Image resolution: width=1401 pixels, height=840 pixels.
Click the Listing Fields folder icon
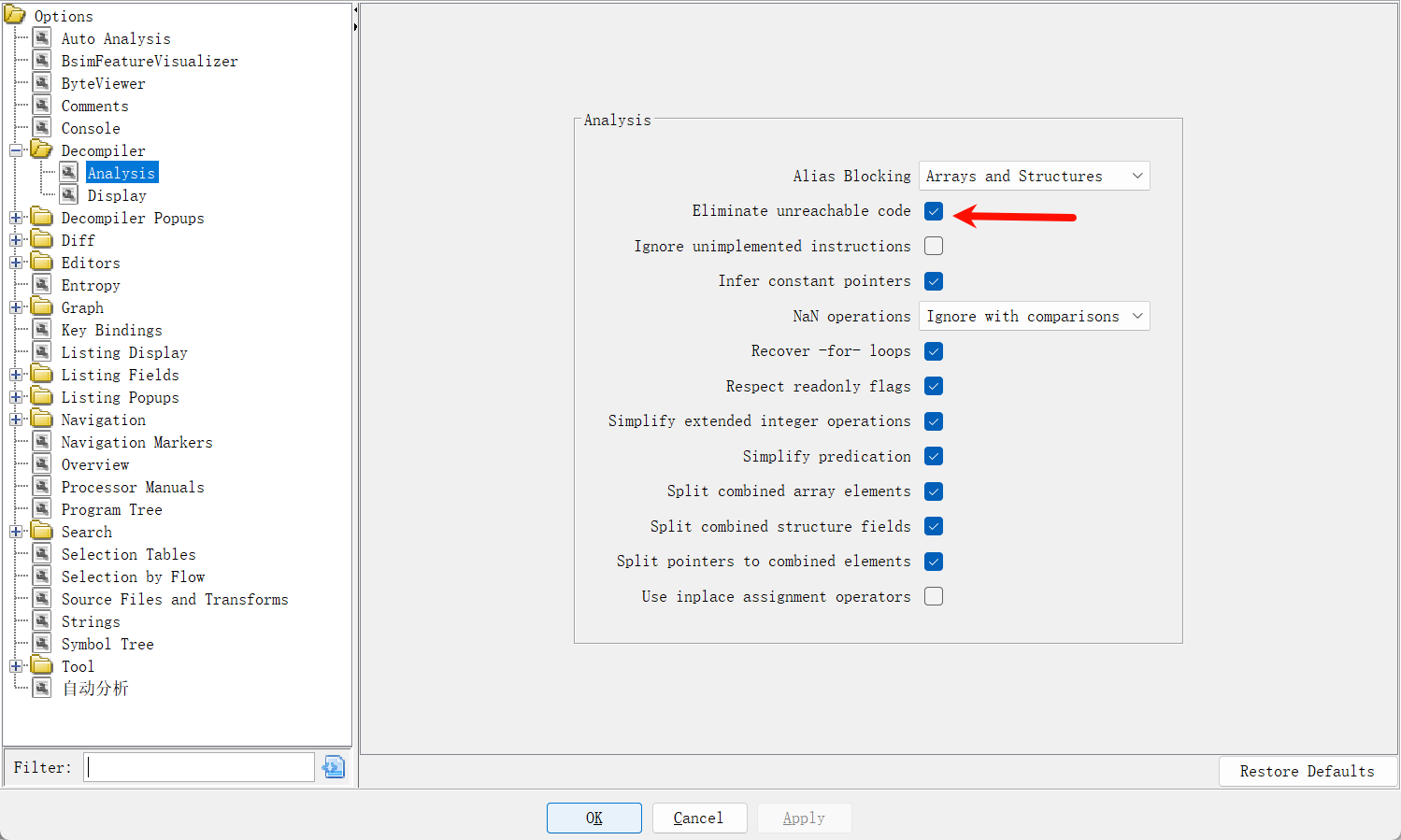tap(42, 374)
